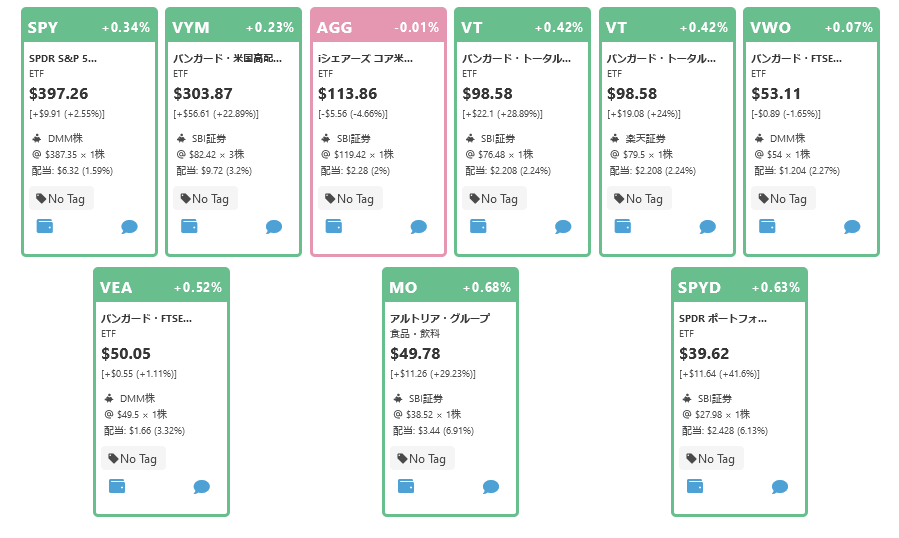Click the VWO ticker header

[x=770, y=28]
